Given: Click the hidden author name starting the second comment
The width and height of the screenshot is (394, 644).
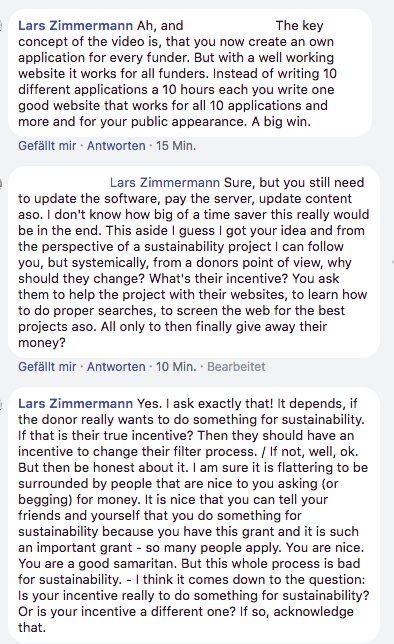Looking at the screenshot, I should point(62,182).
